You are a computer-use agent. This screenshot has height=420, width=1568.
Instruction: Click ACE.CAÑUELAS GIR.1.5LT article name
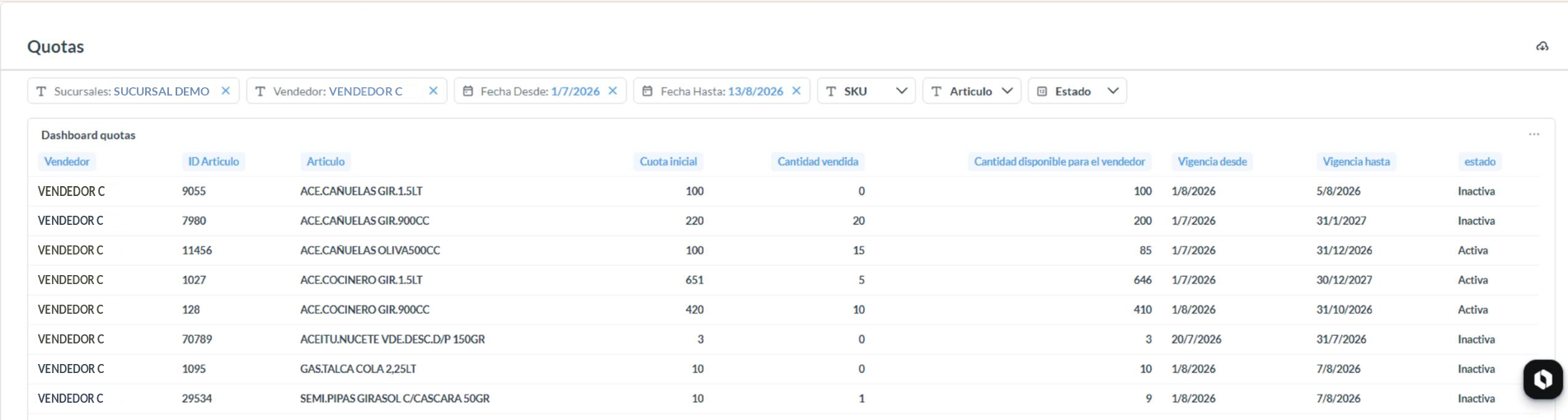[361, 191]
